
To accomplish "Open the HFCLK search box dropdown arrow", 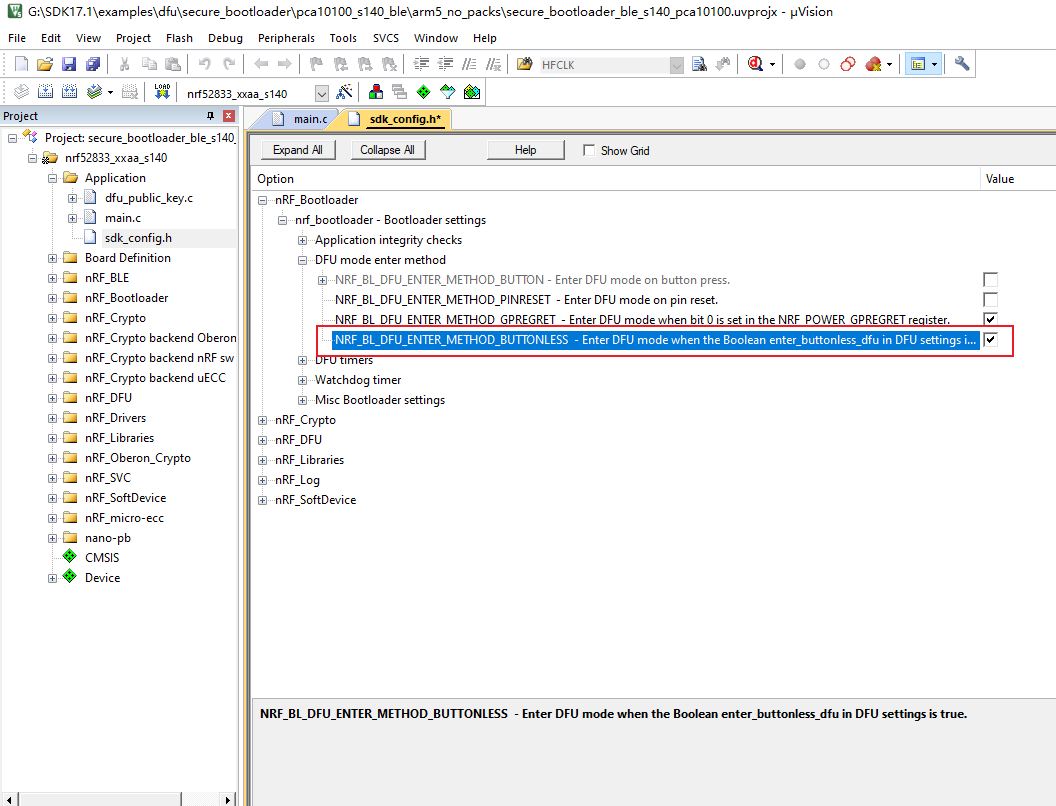I will [677, 65].
